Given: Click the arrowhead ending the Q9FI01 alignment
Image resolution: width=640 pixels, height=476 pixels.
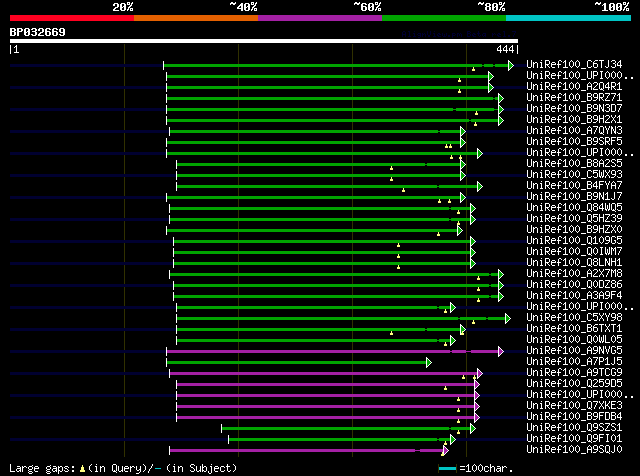Looking at the screenshot, I should pos(453,439).
